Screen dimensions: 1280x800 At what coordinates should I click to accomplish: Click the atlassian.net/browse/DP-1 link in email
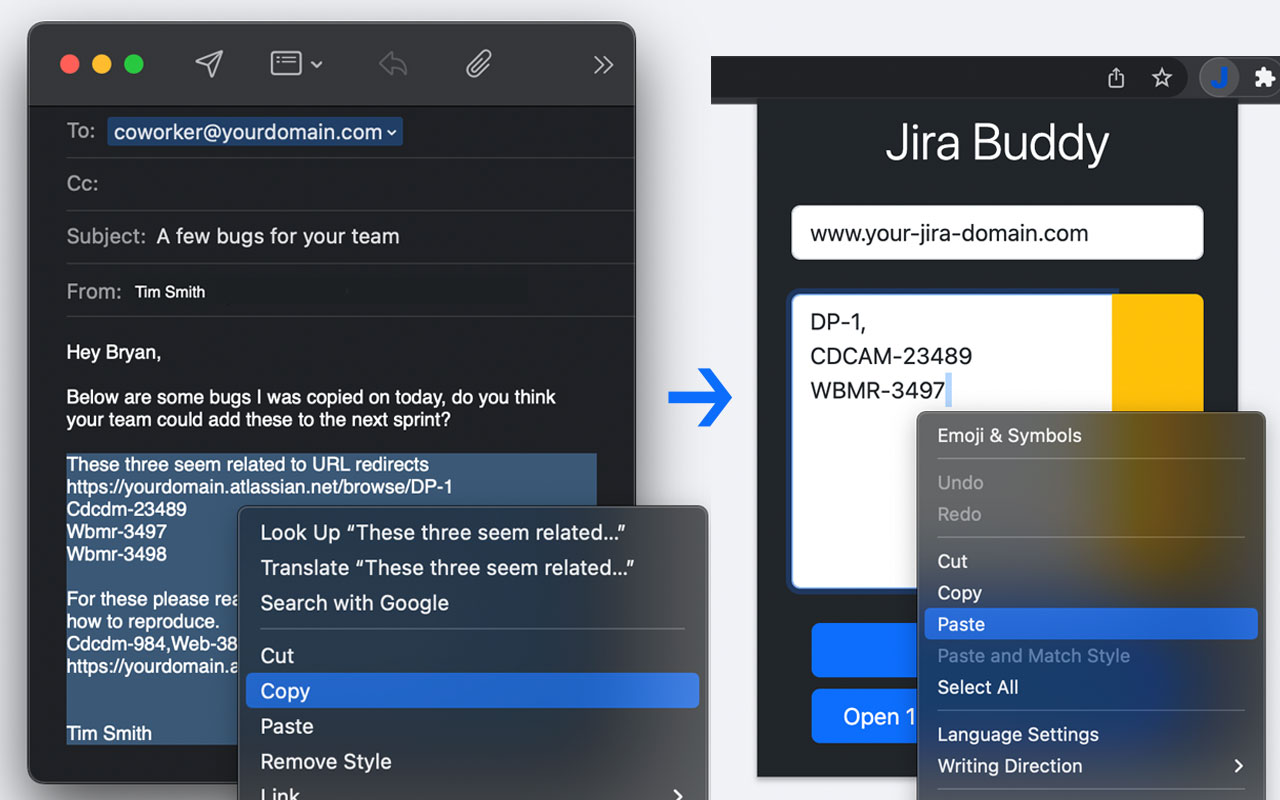click(x=260, y=487)
